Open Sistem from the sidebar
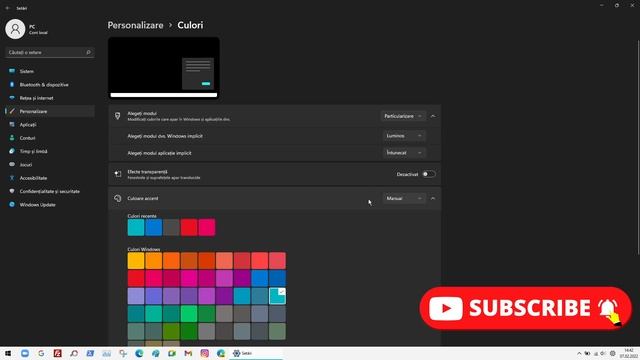Viewport: 640px width, 360px height. (x=50, y=71)
